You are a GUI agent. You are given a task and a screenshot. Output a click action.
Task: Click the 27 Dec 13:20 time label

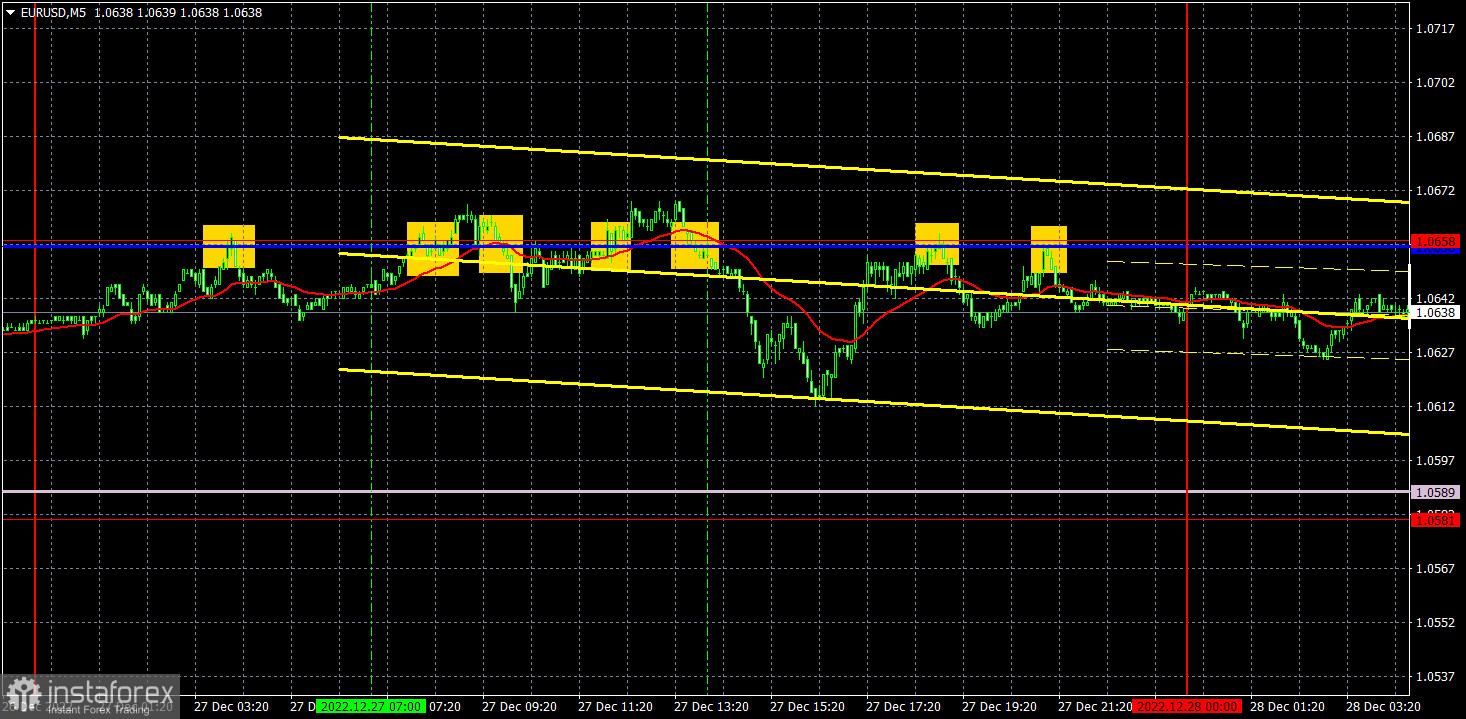(711, 706)
